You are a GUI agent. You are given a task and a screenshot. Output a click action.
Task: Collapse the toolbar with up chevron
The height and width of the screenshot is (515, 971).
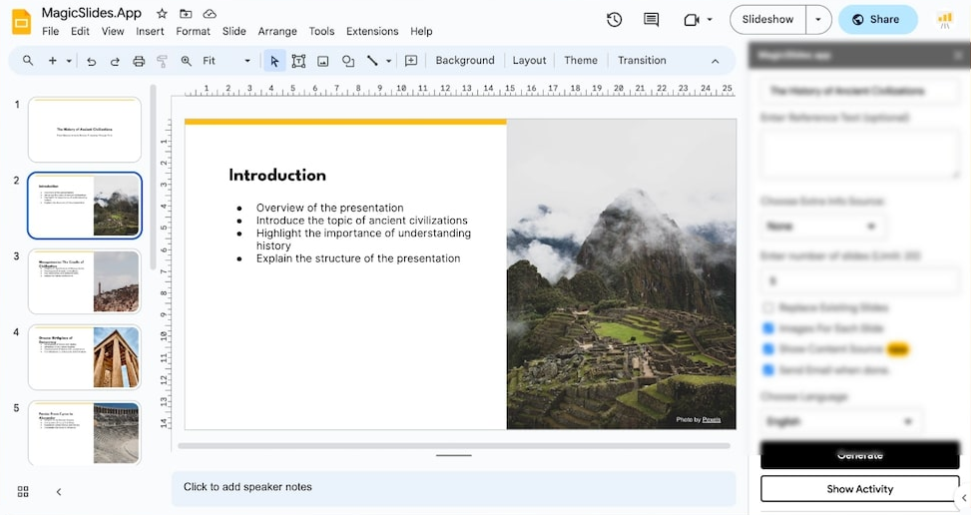tap(715, 61)
